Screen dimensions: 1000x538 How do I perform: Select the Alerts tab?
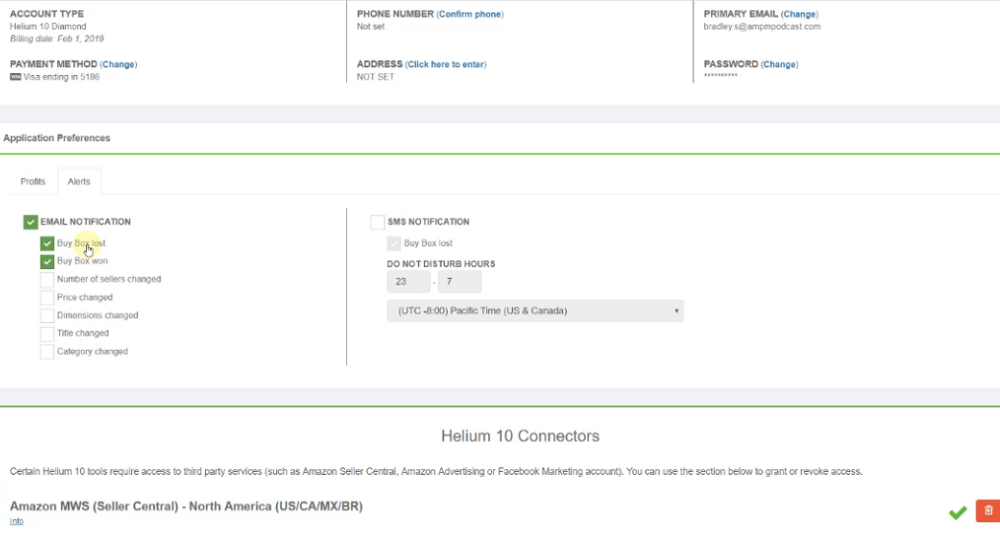79,182
